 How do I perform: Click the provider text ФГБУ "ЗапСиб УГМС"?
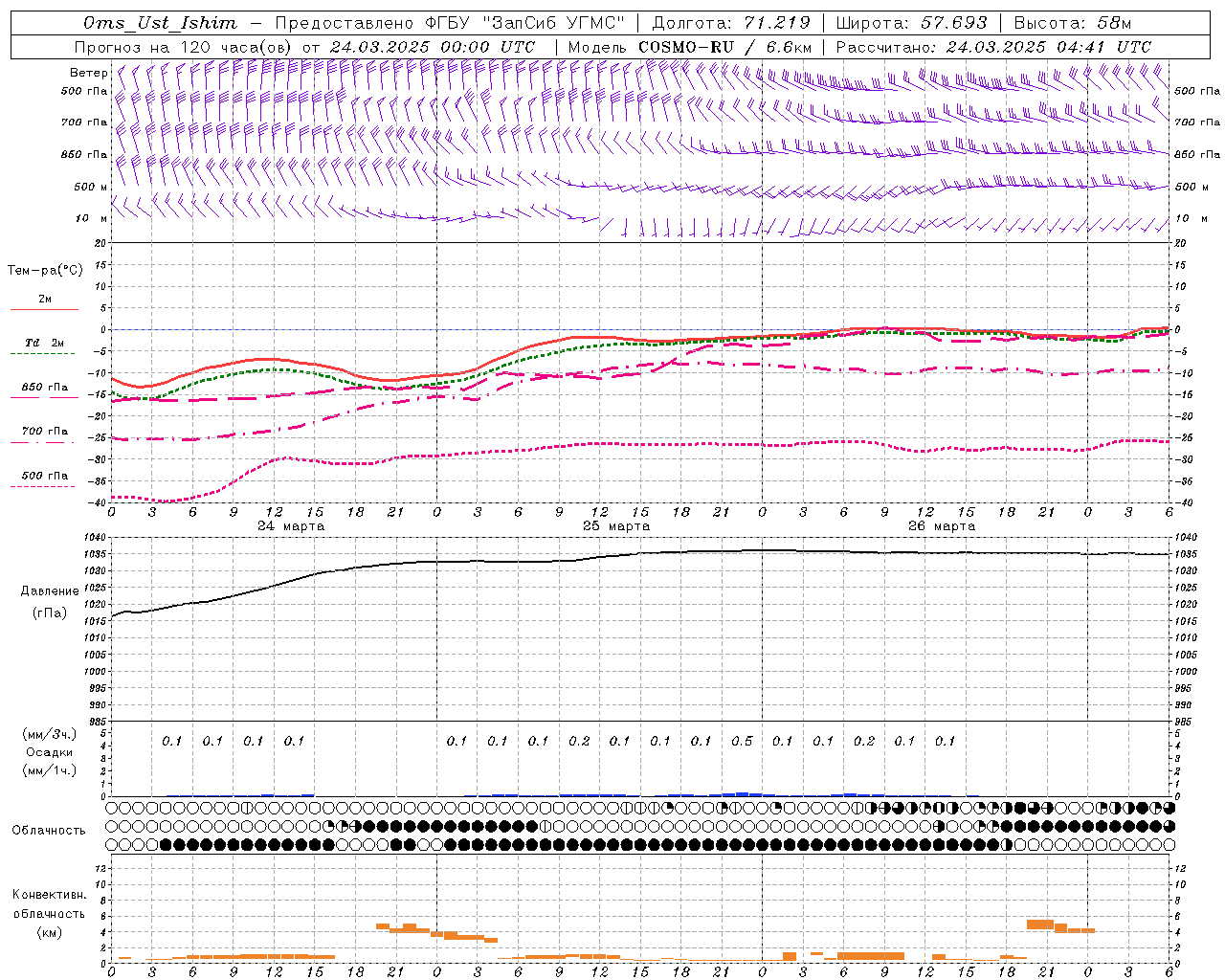tap(525, 23)
